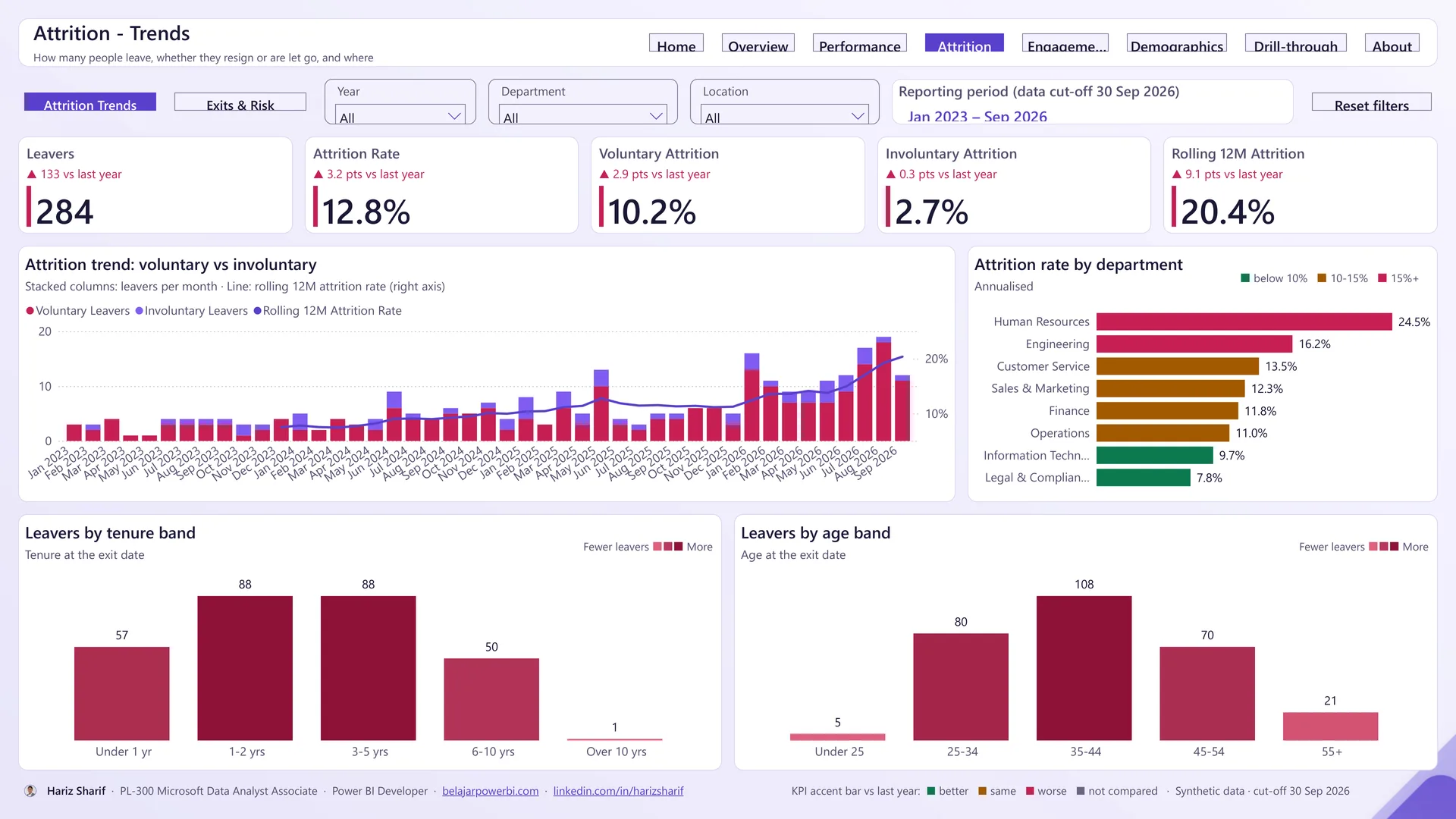The width and height of the screenshot is (1456, 819).
Task: Click the green 'below 10%' legend square
Action: click(x=1244, y=278)
